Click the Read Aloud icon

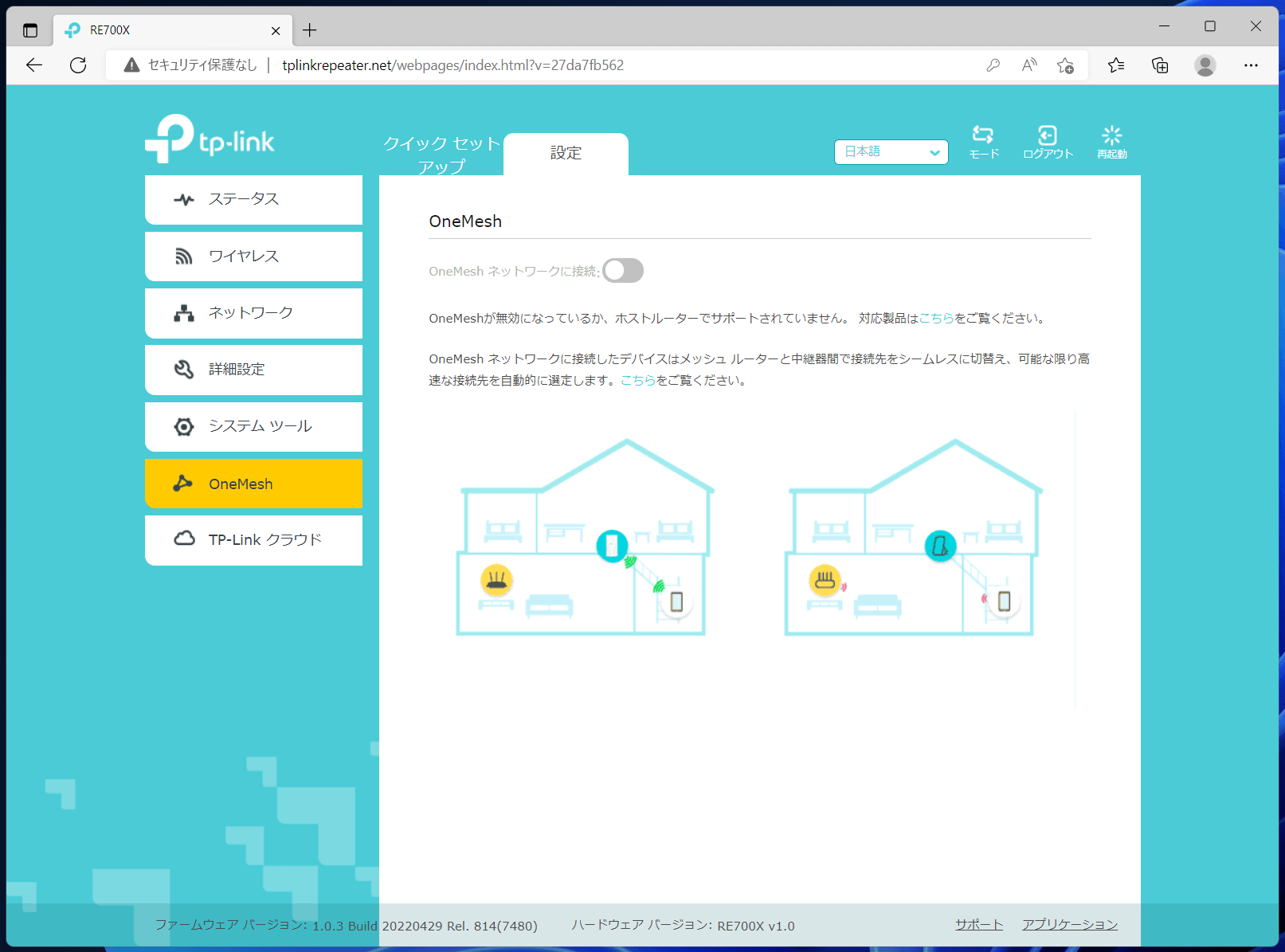click(1029, 65)
